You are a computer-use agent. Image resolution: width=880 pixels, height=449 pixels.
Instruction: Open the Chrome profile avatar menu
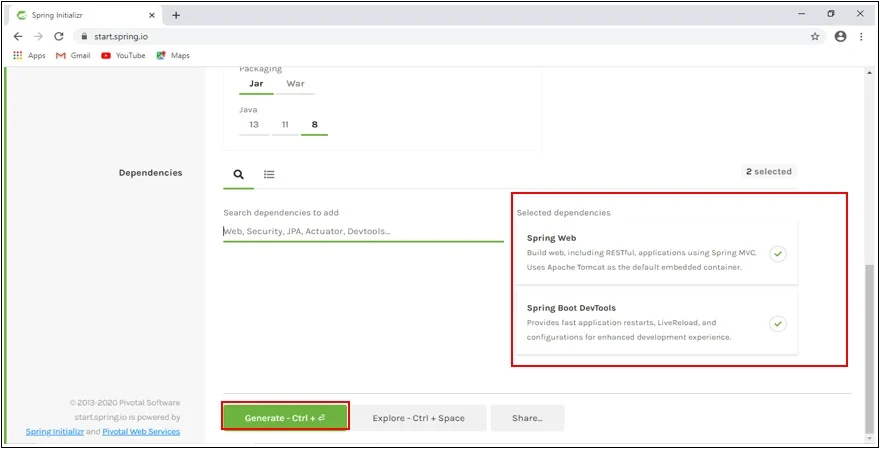(840, 36)
